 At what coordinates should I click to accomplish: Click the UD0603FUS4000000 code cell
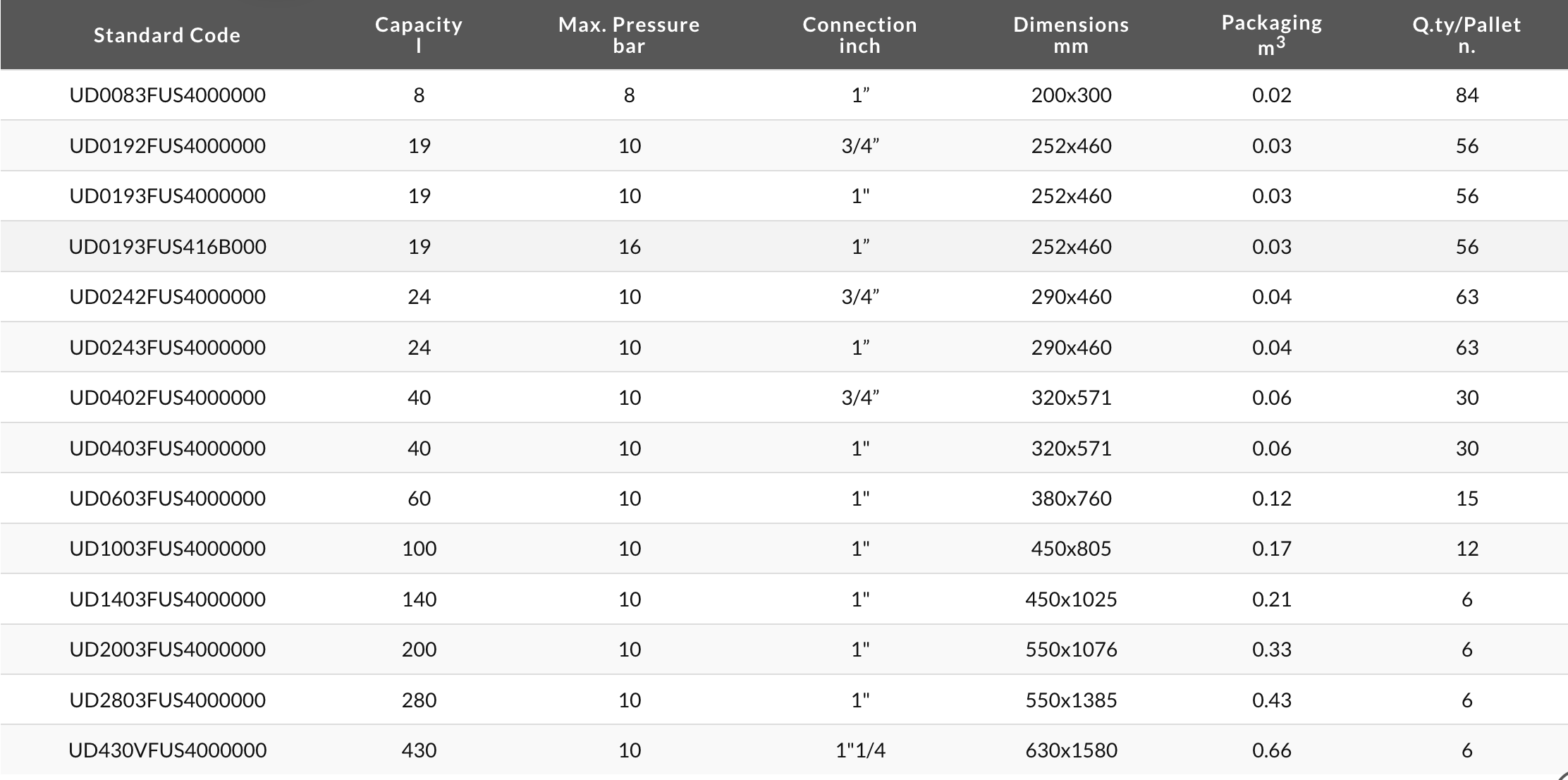(167, 499)
